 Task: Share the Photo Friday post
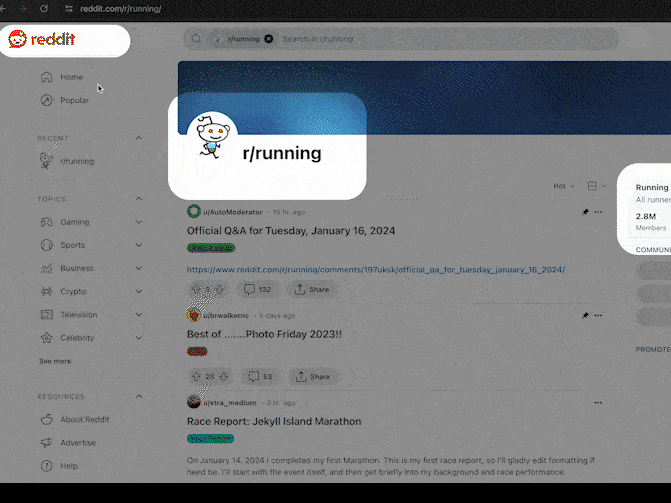pos(314,377)
